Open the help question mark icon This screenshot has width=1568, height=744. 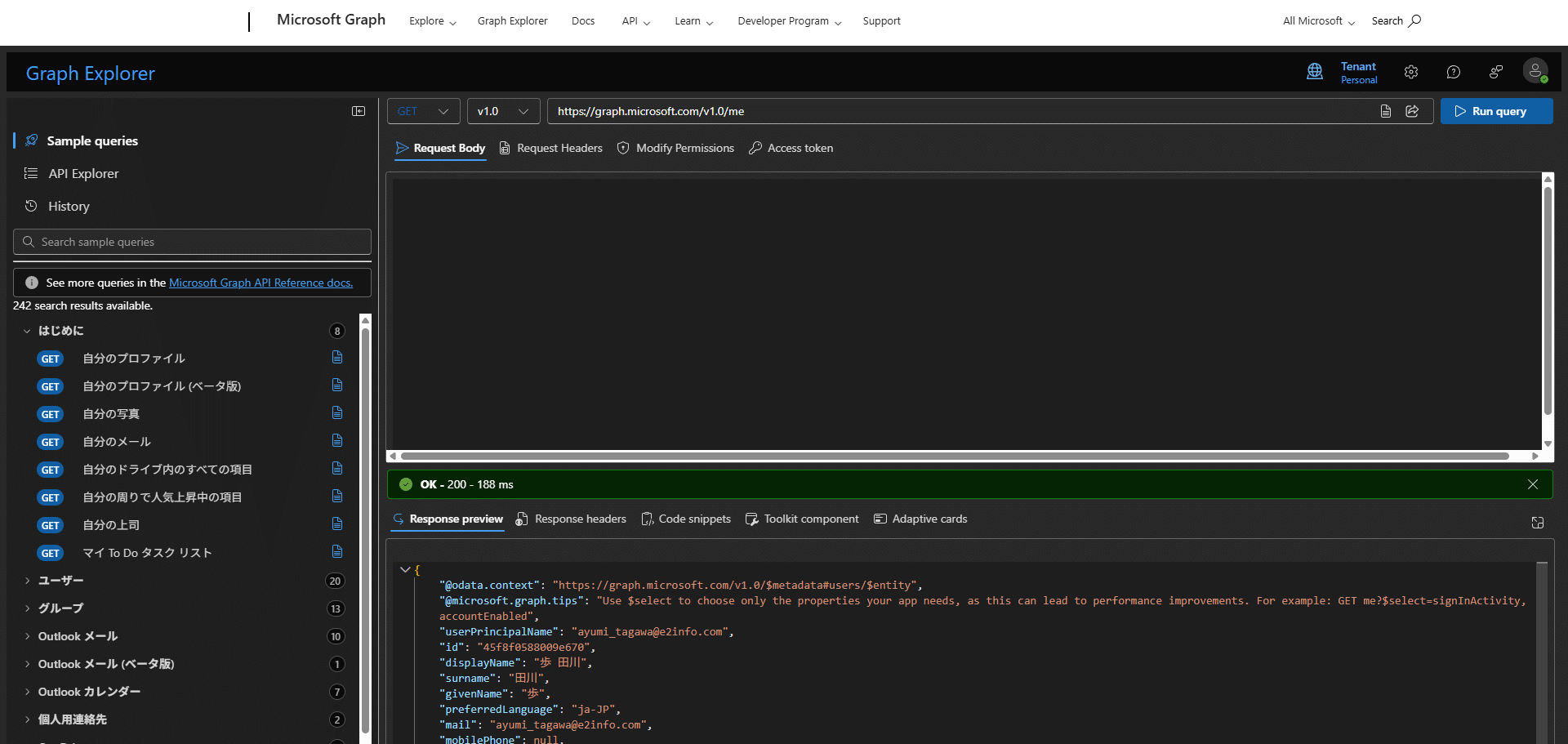click(1454, 72)
